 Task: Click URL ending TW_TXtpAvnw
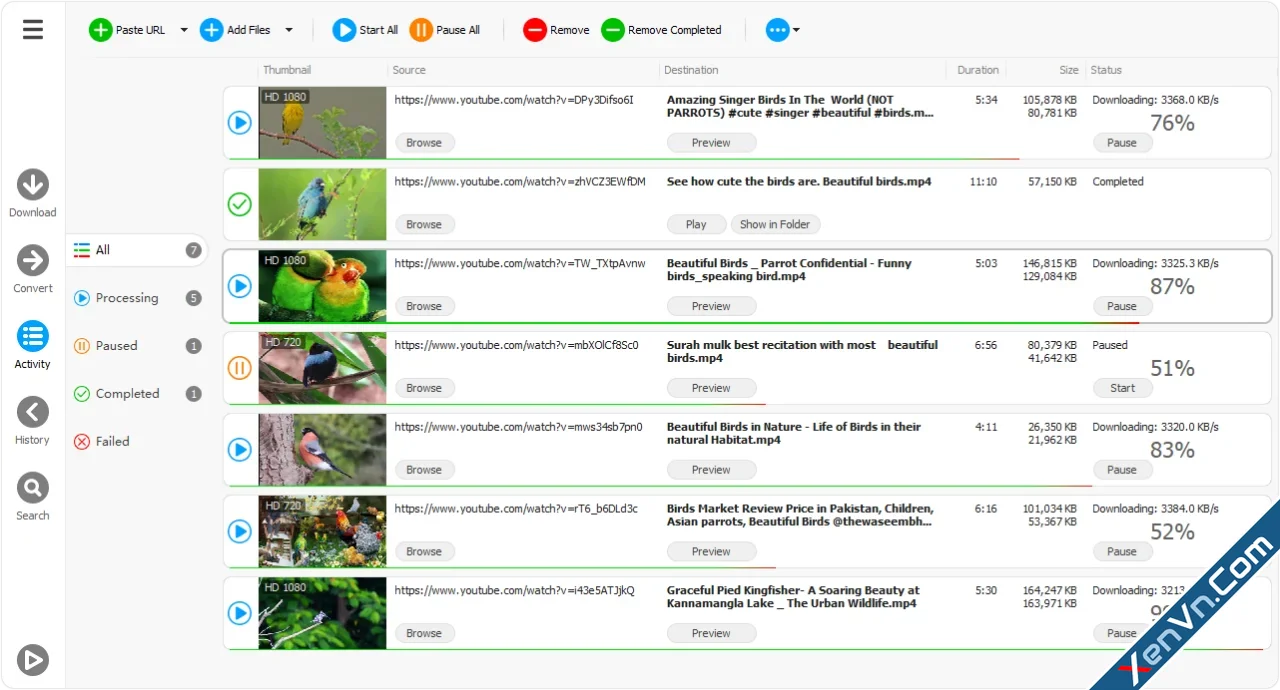pos(520,264)
